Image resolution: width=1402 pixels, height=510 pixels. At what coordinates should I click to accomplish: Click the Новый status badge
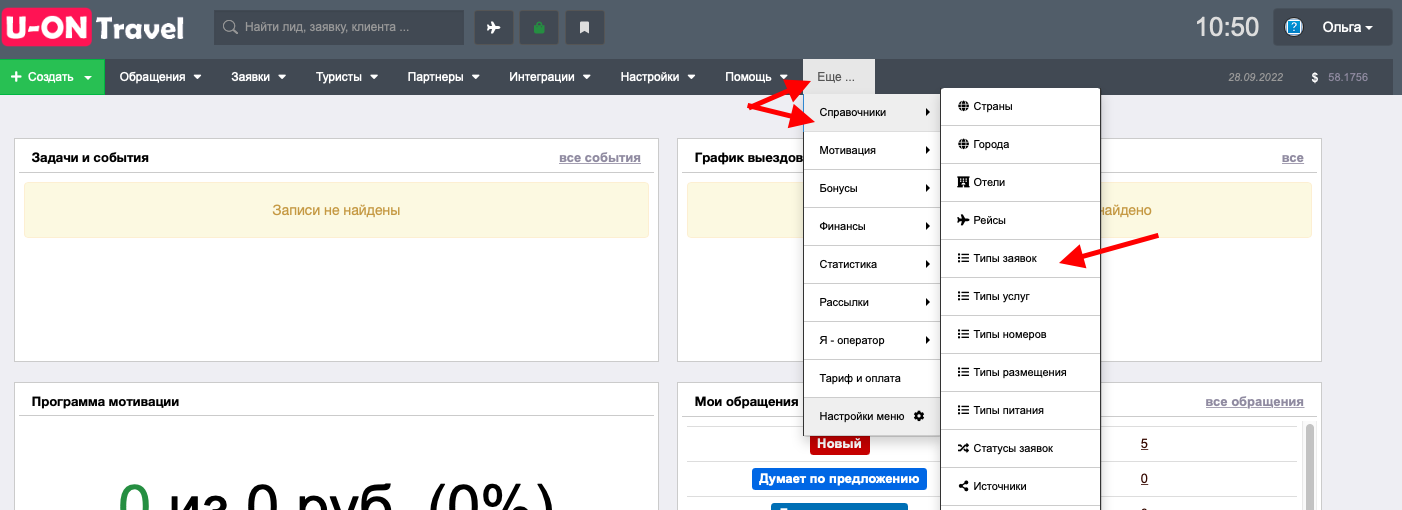click(x=840, y=444)
